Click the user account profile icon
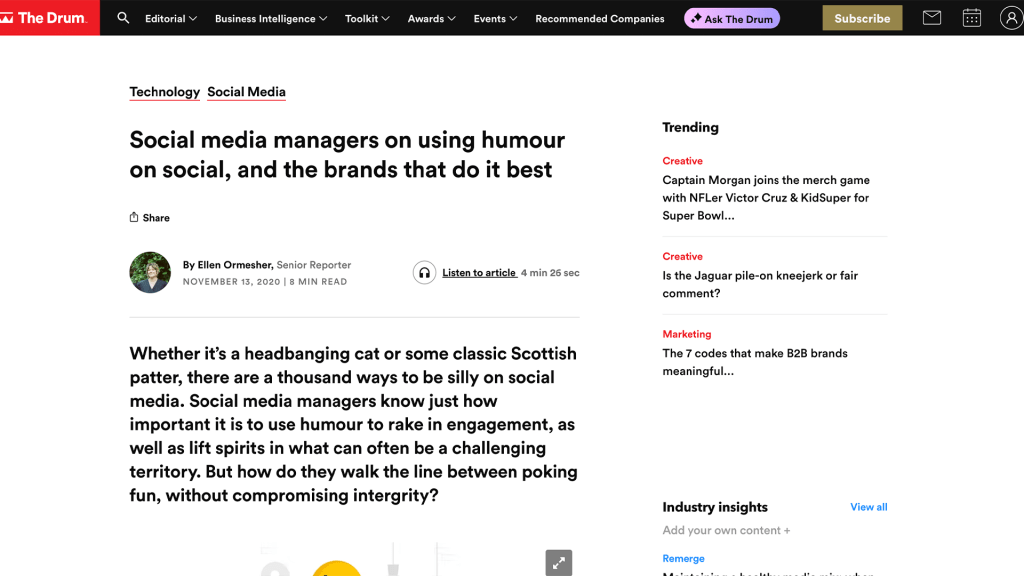Screen dimensions: 1024x576 (1010, 18)
